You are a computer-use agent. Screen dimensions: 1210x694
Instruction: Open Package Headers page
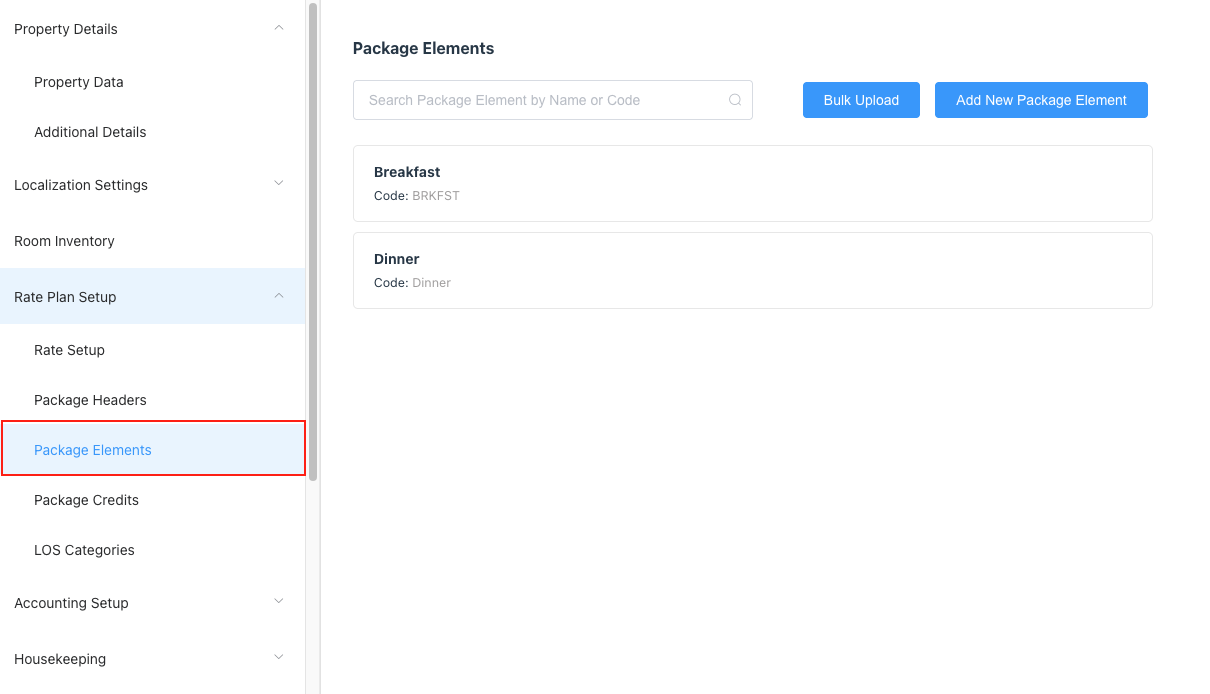coord(90,400)
